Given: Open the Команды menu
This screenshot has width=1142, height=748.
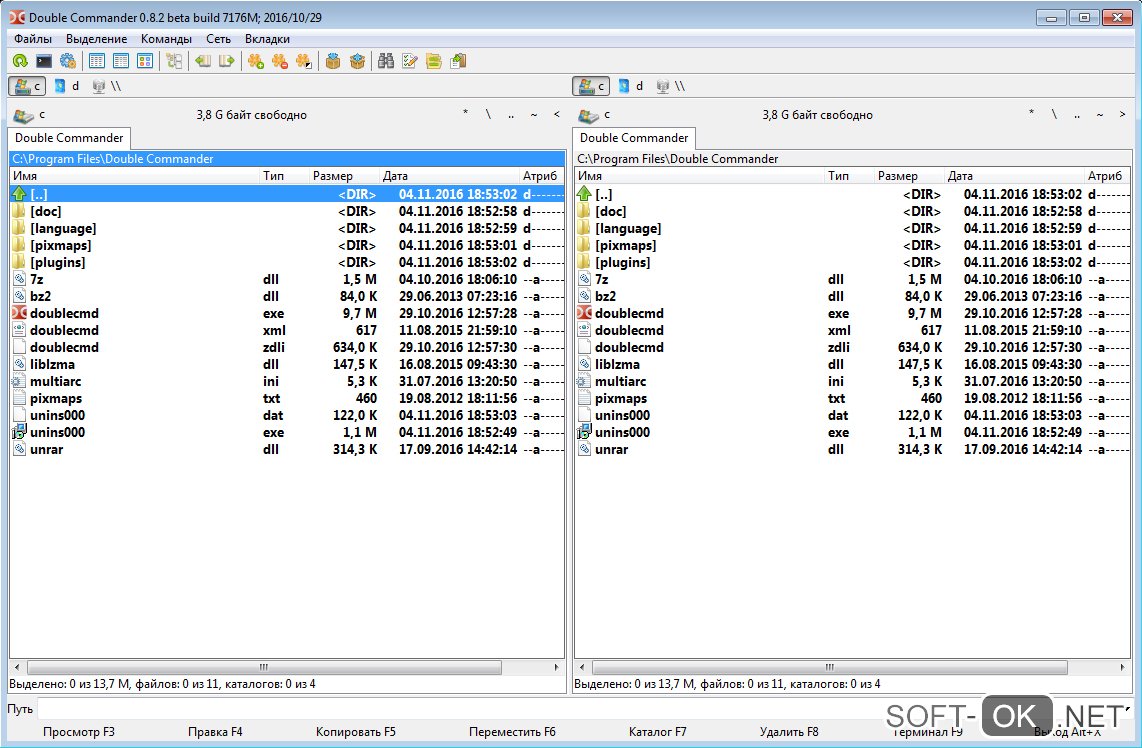Looking at the screenshot, I should click(166, 39).
